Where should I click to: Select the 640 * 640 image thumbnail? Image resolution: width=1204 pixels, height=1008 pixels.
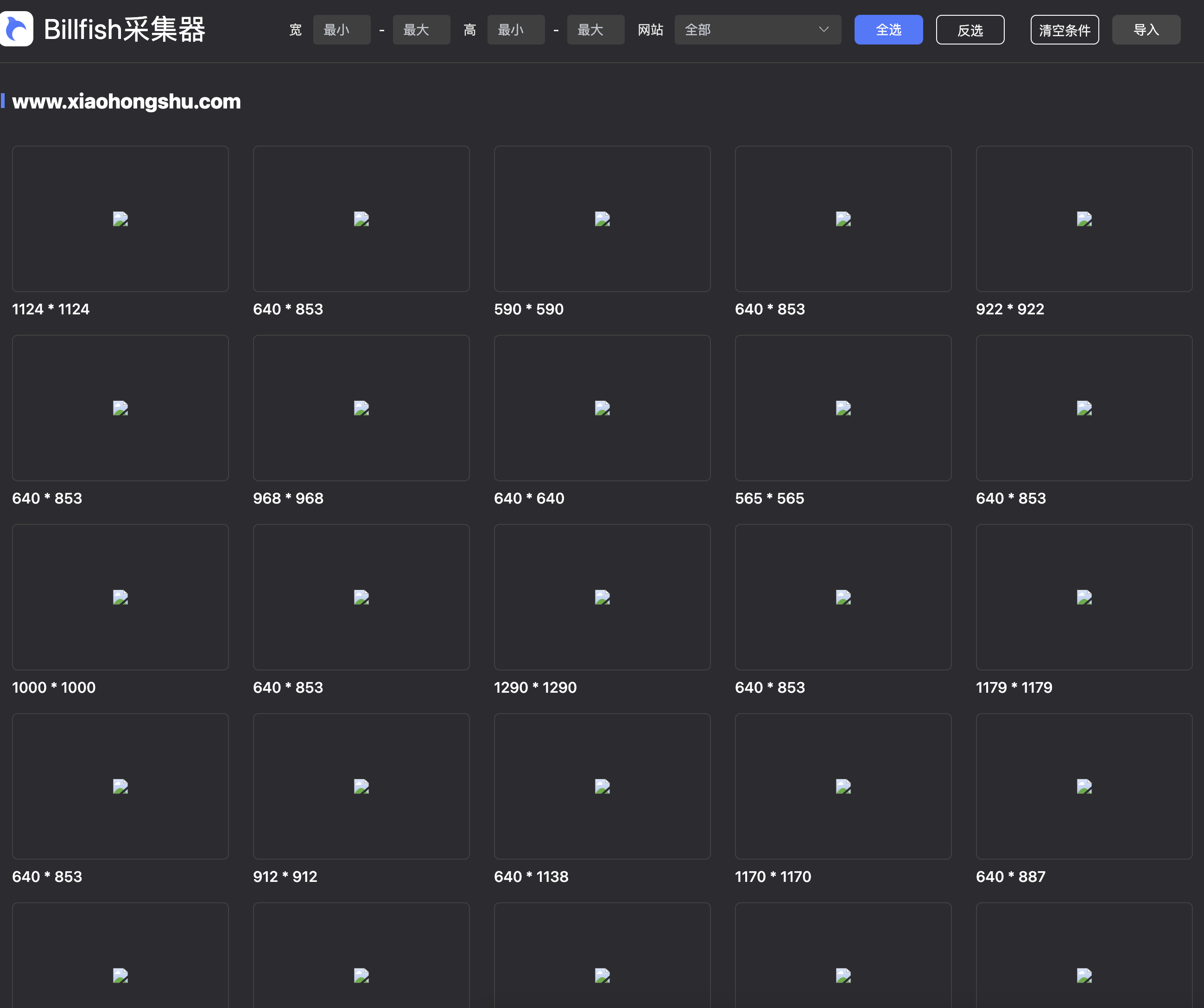(x=602, y=408)
